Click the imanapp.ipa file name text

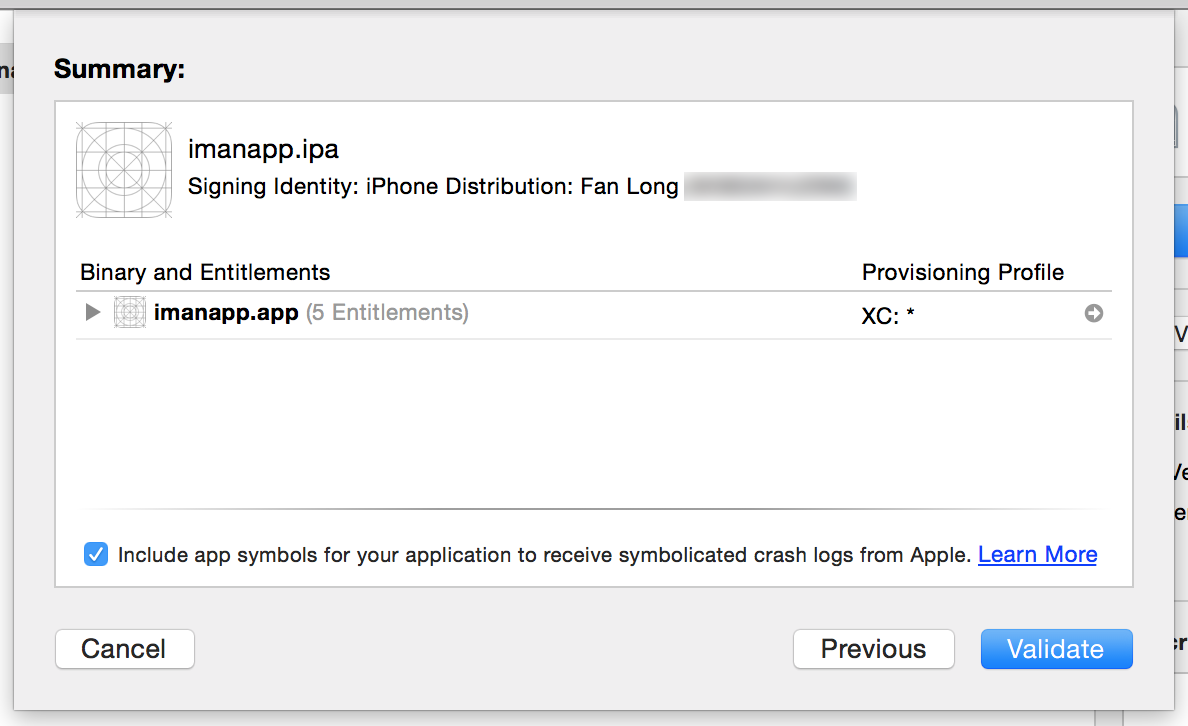pyautogui.click(x=264, y=150)
